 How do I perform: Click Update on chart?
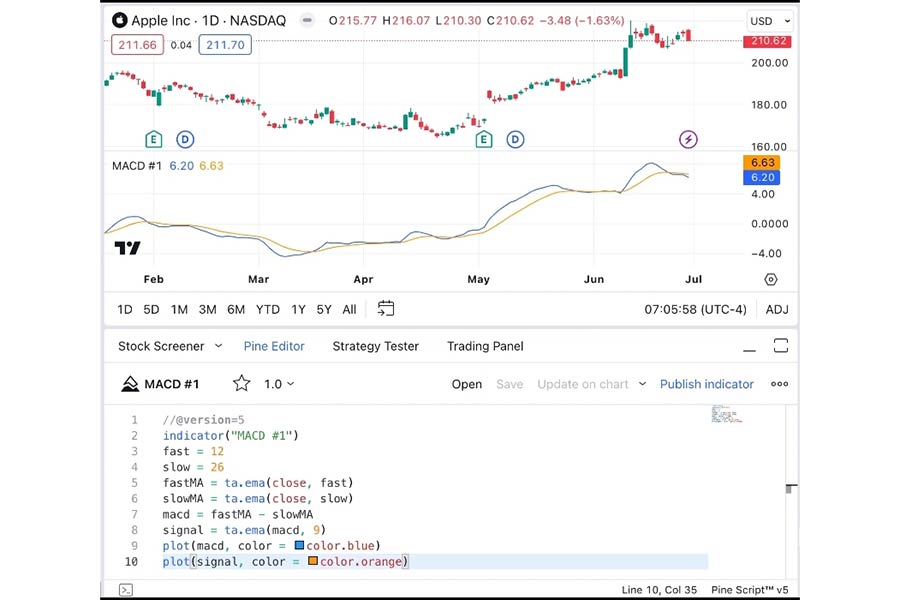click(583, 384)
